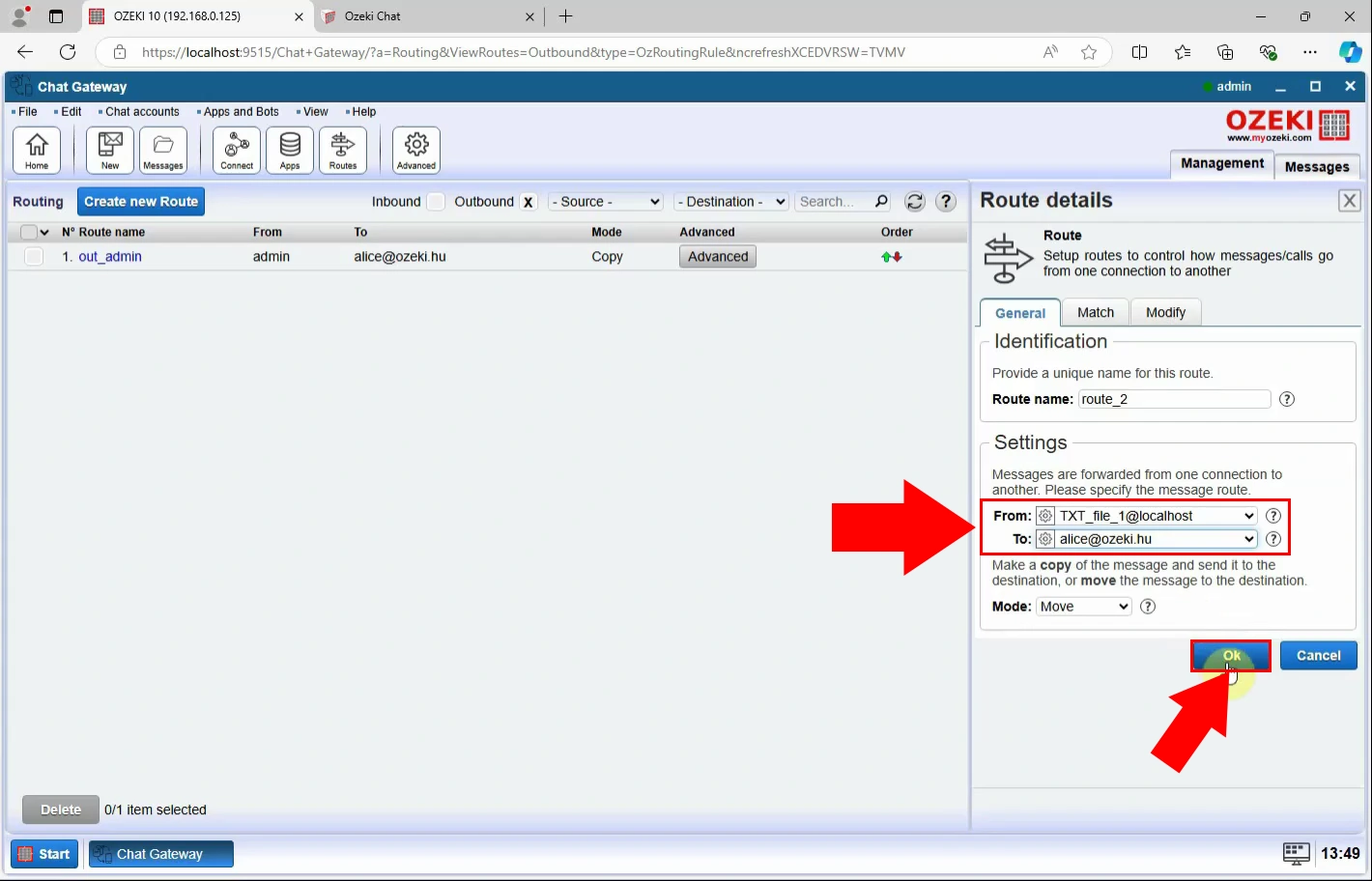
Task: Switch to the Modify tab
Action: point(1165,312)
